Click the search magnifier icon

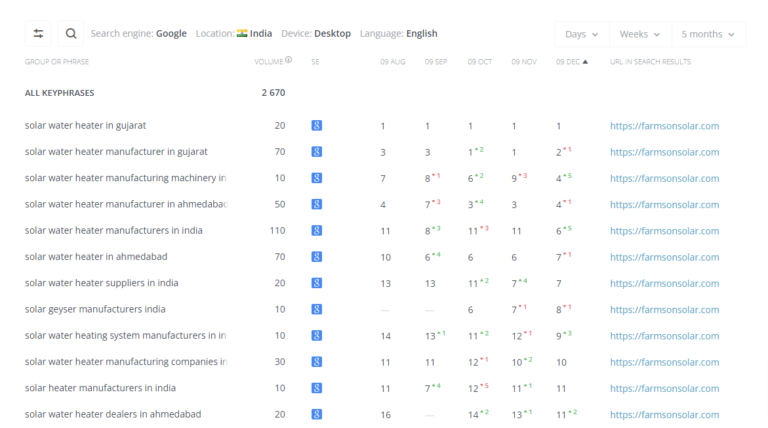71,33
